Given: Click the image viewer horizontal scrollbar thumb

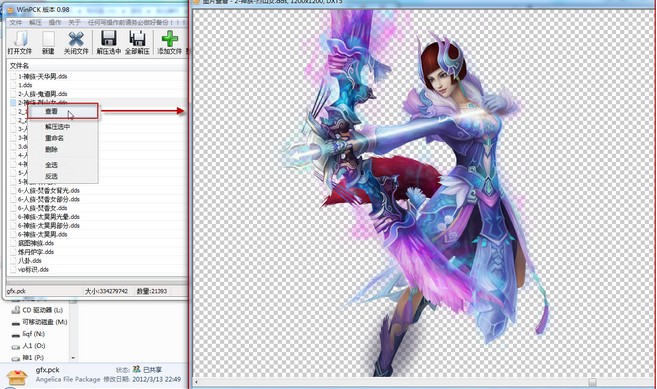Looking at the screenshot, I should tap(592, 382).
